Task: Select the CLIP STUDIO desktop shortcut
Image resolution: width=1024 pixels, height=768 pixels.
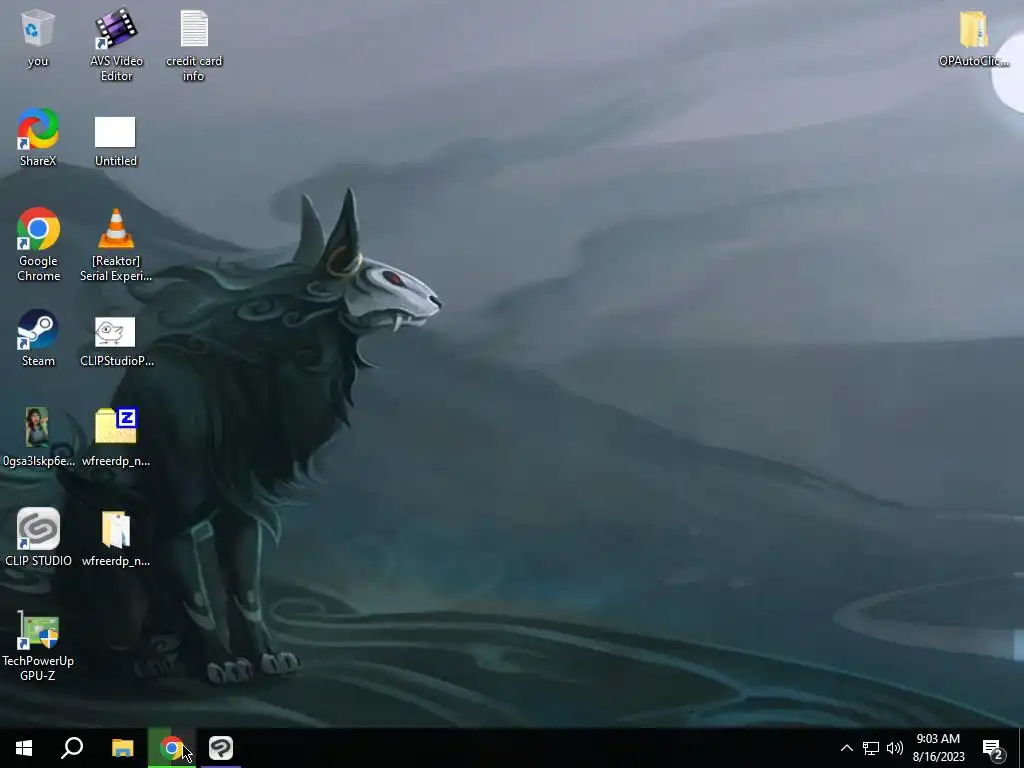Action: [x=38, y=537]
